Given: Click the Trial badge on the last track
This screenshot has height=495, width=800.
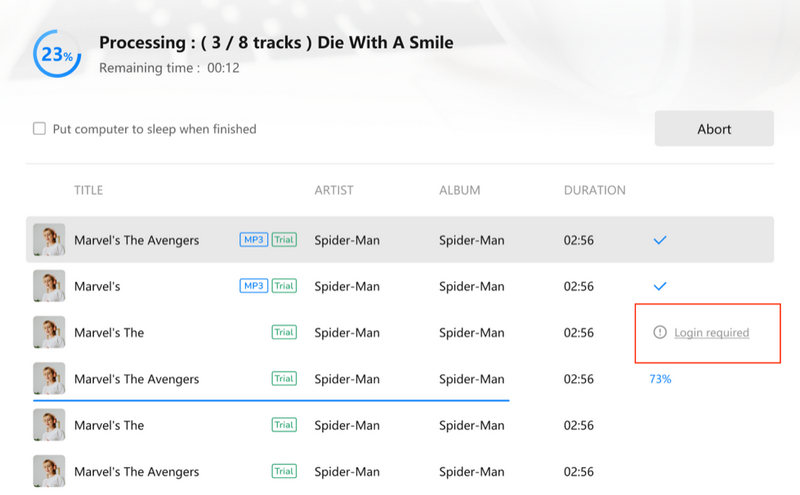Looking at the screenshot, I should (284, 472).
